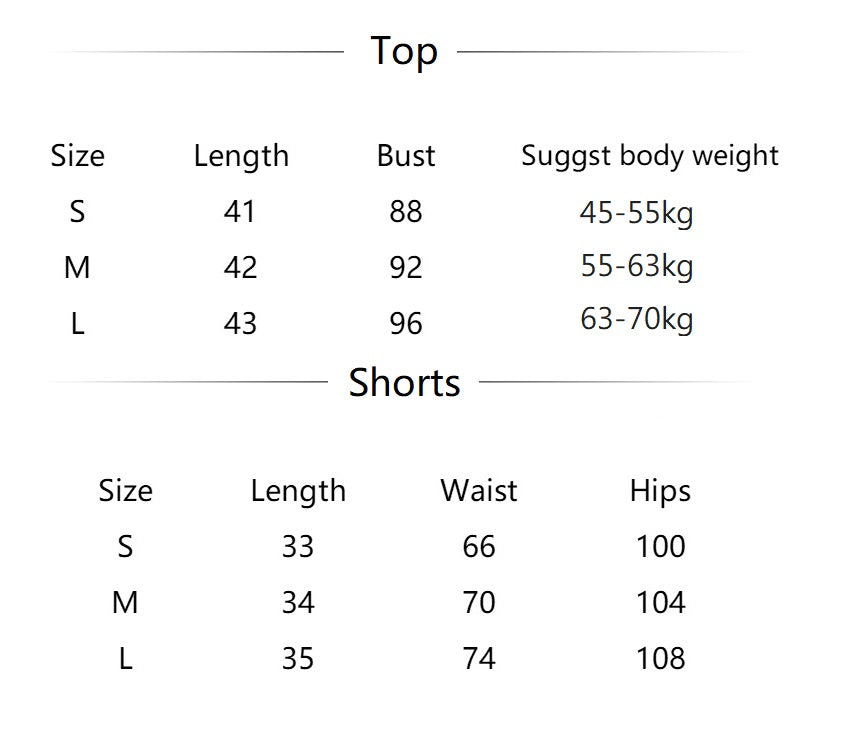Click hips measurement 108
Image resolution: width=850 pixels, height=739 pixels.
click(x=660, y=659)
